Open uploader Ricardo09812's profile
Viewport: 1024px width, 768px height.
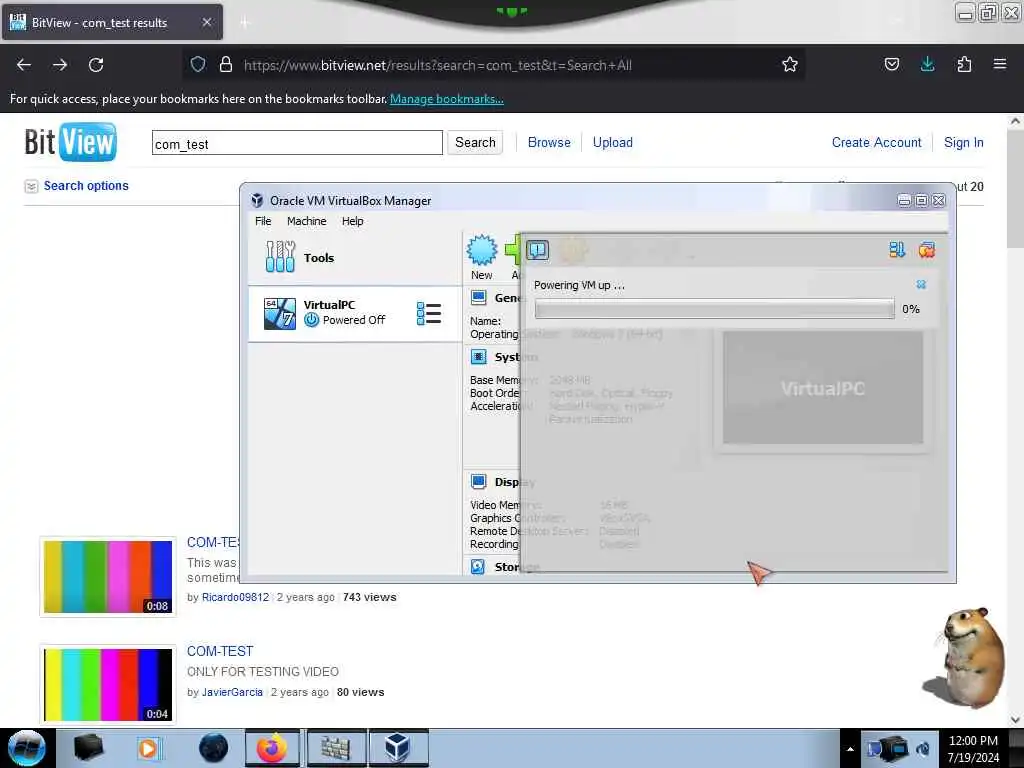(x=235, y=597)
